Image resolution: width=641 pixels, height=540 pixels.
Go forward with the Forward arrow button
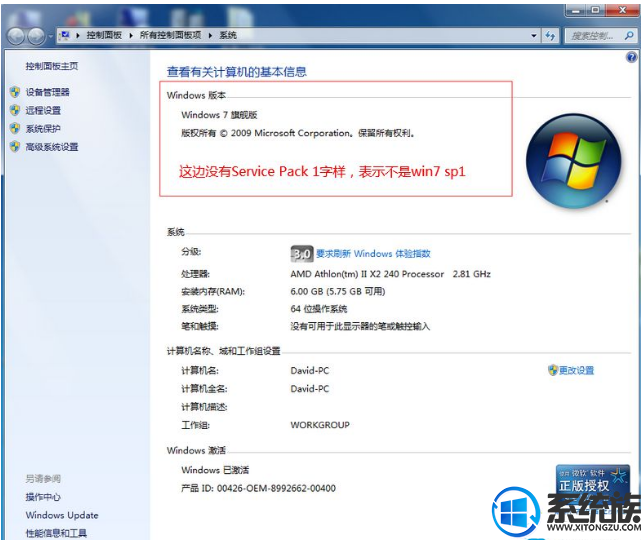point(36,36)
